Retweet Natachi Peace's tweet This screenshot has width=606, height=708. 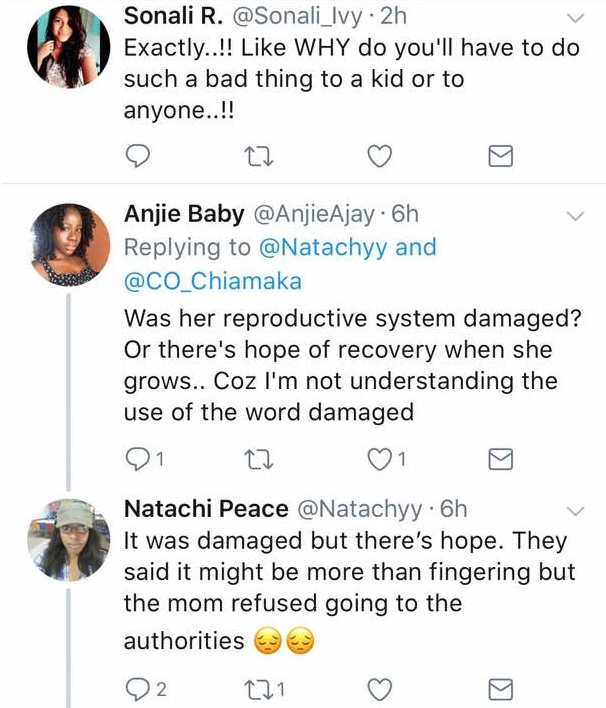click(x=260, y=687)
